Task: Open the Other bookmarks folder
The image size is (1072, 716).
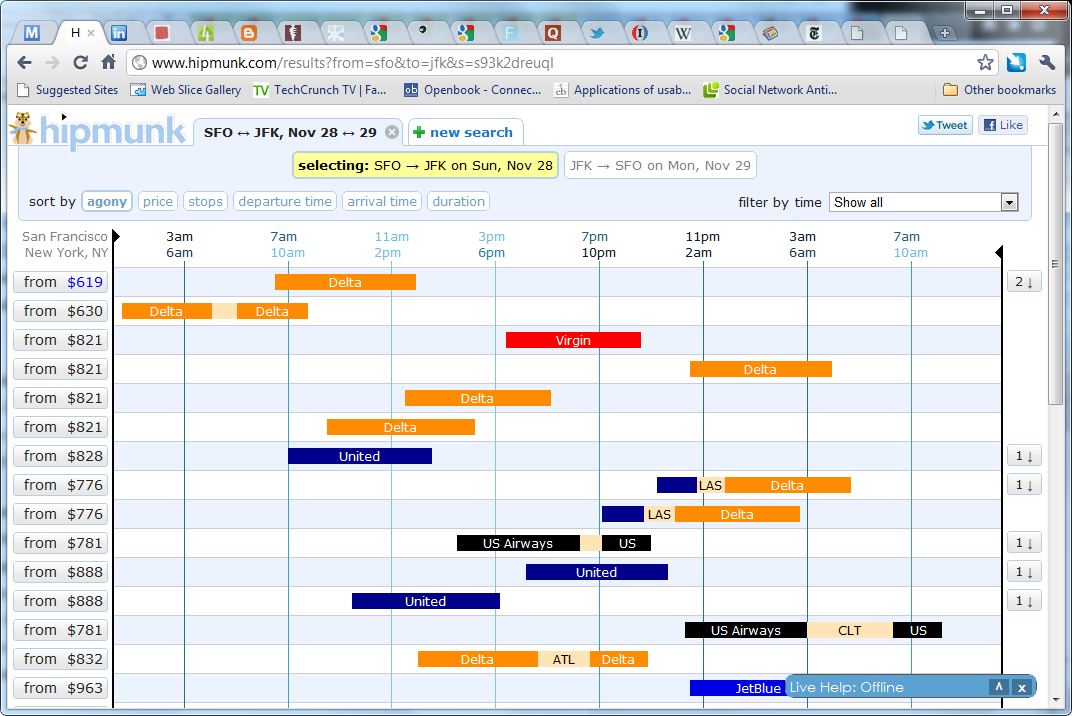Action: 999,90
